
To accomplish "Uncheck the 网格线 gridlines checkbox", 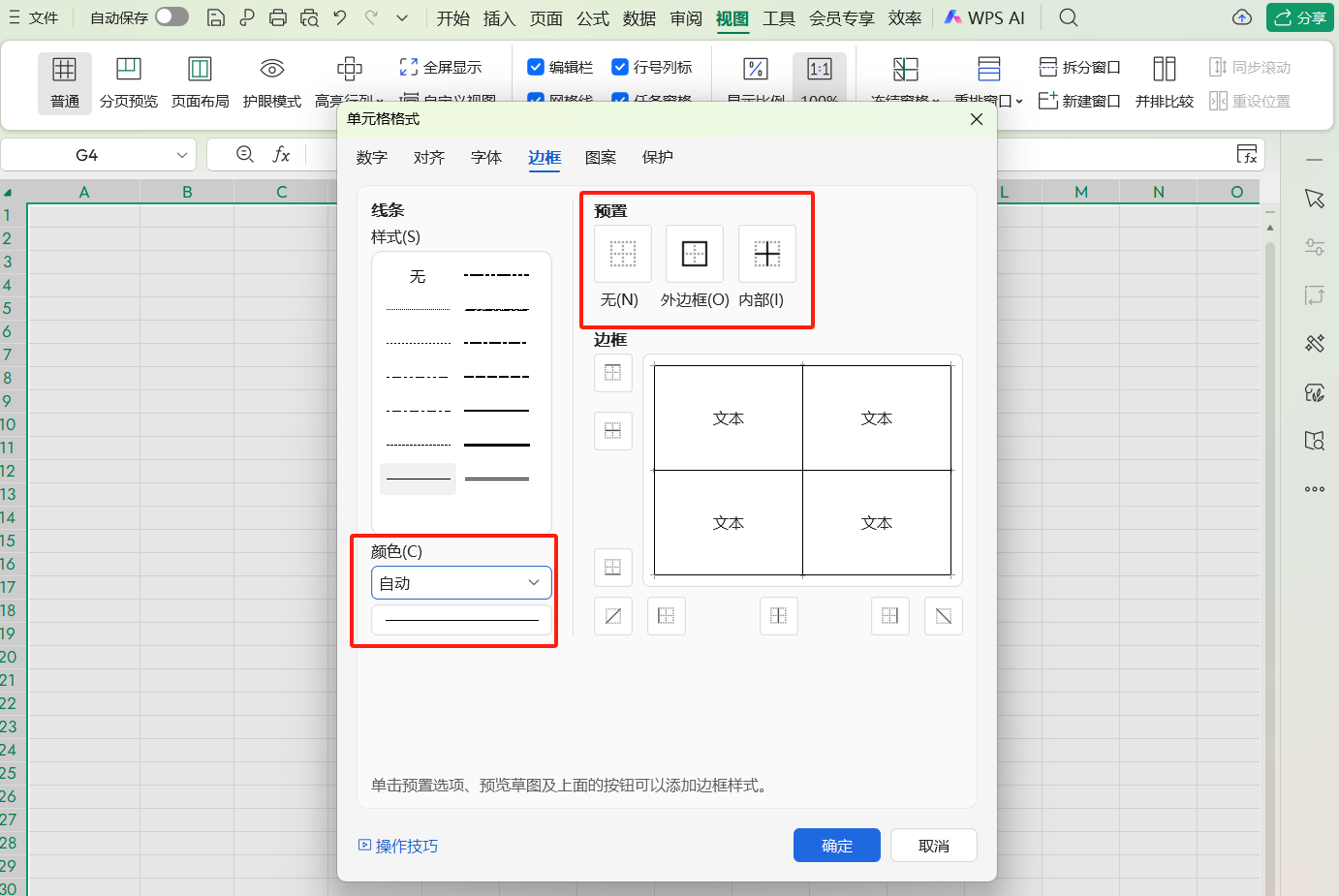I will (x=536, y=94).
